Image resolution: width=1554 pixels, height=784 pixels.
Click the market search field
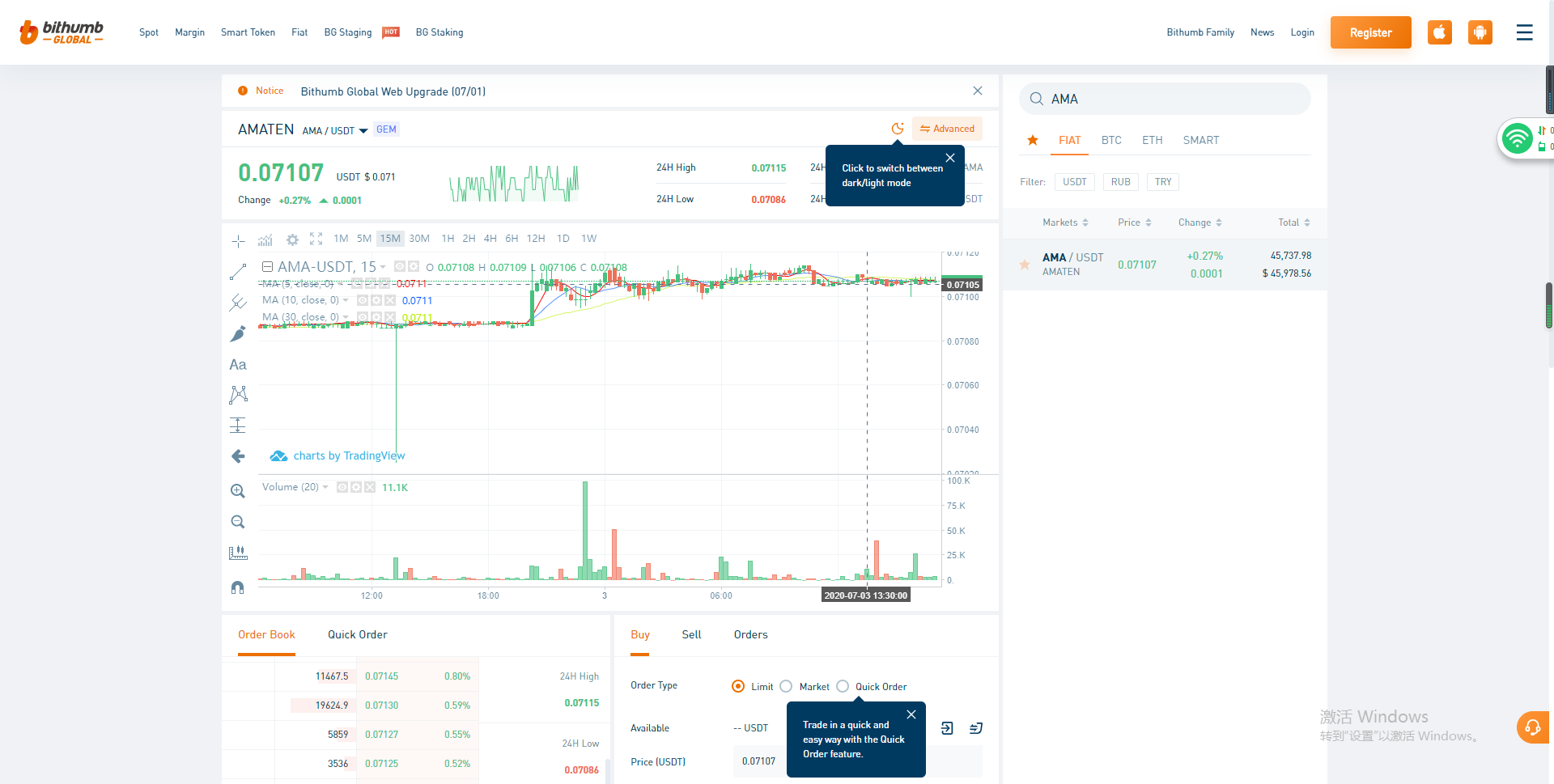[x=1165, y=99]
